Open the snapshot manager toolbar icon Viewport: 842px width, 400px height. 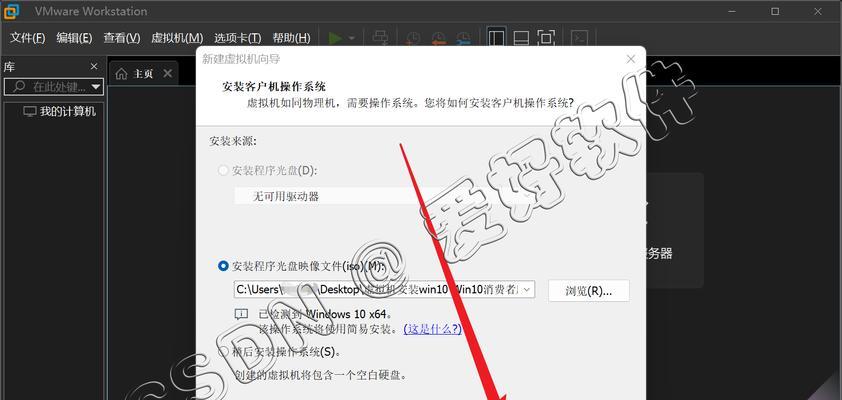463,39
